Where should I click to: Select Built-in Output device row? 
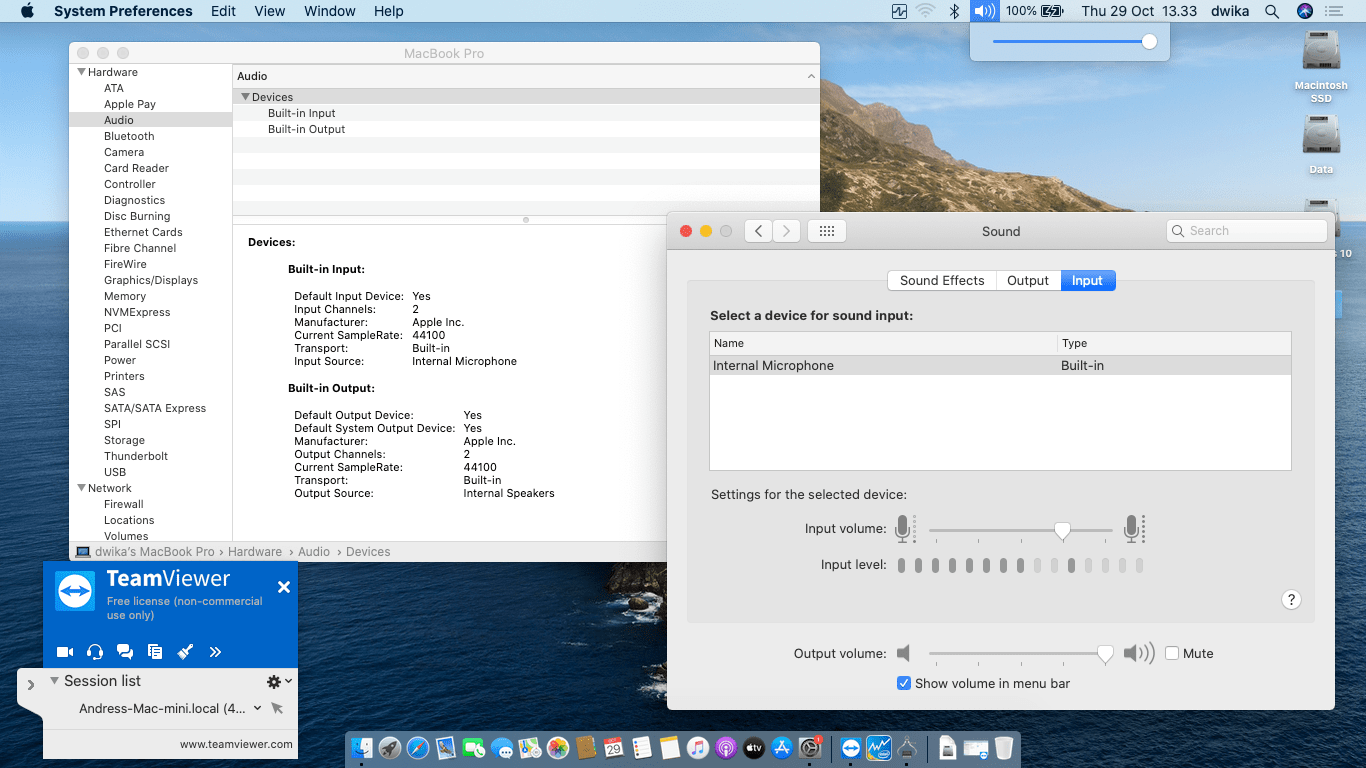526,129
